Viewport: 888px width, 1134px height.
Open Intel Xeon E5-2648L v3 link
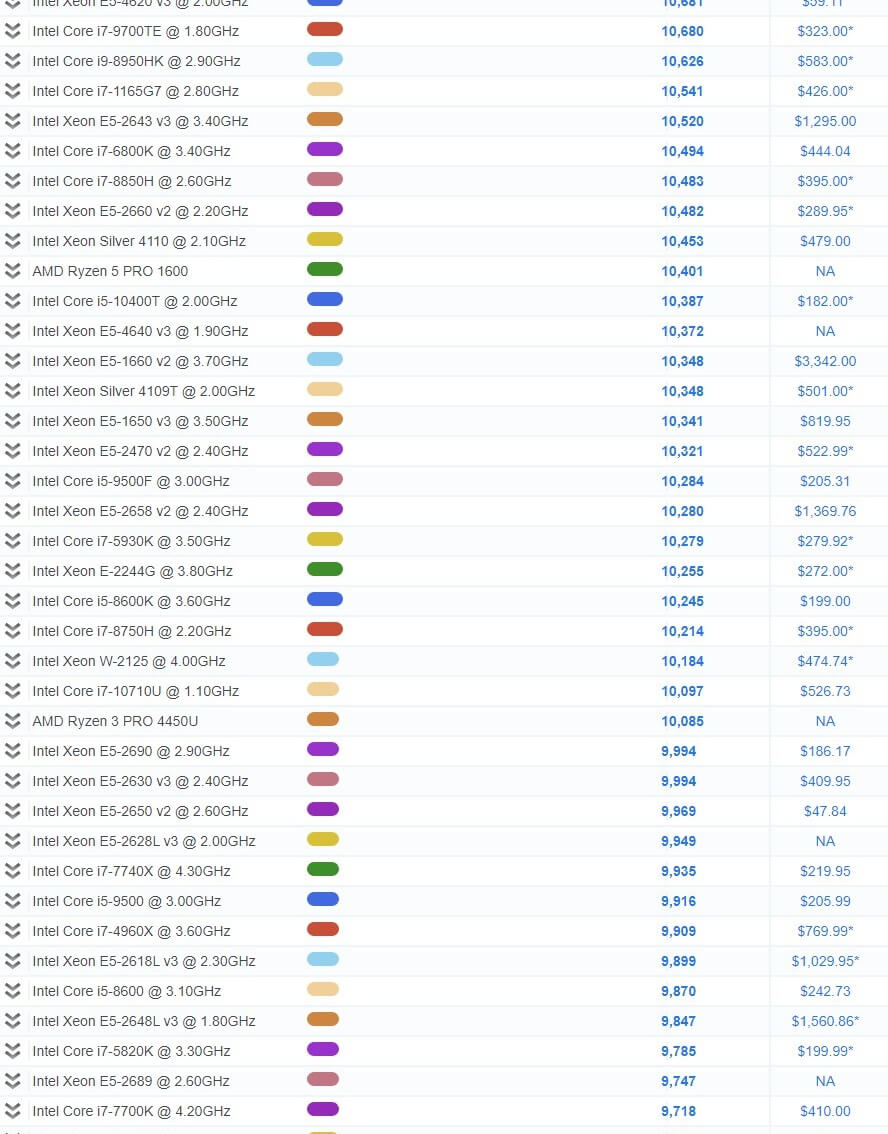pos(144,1021)
